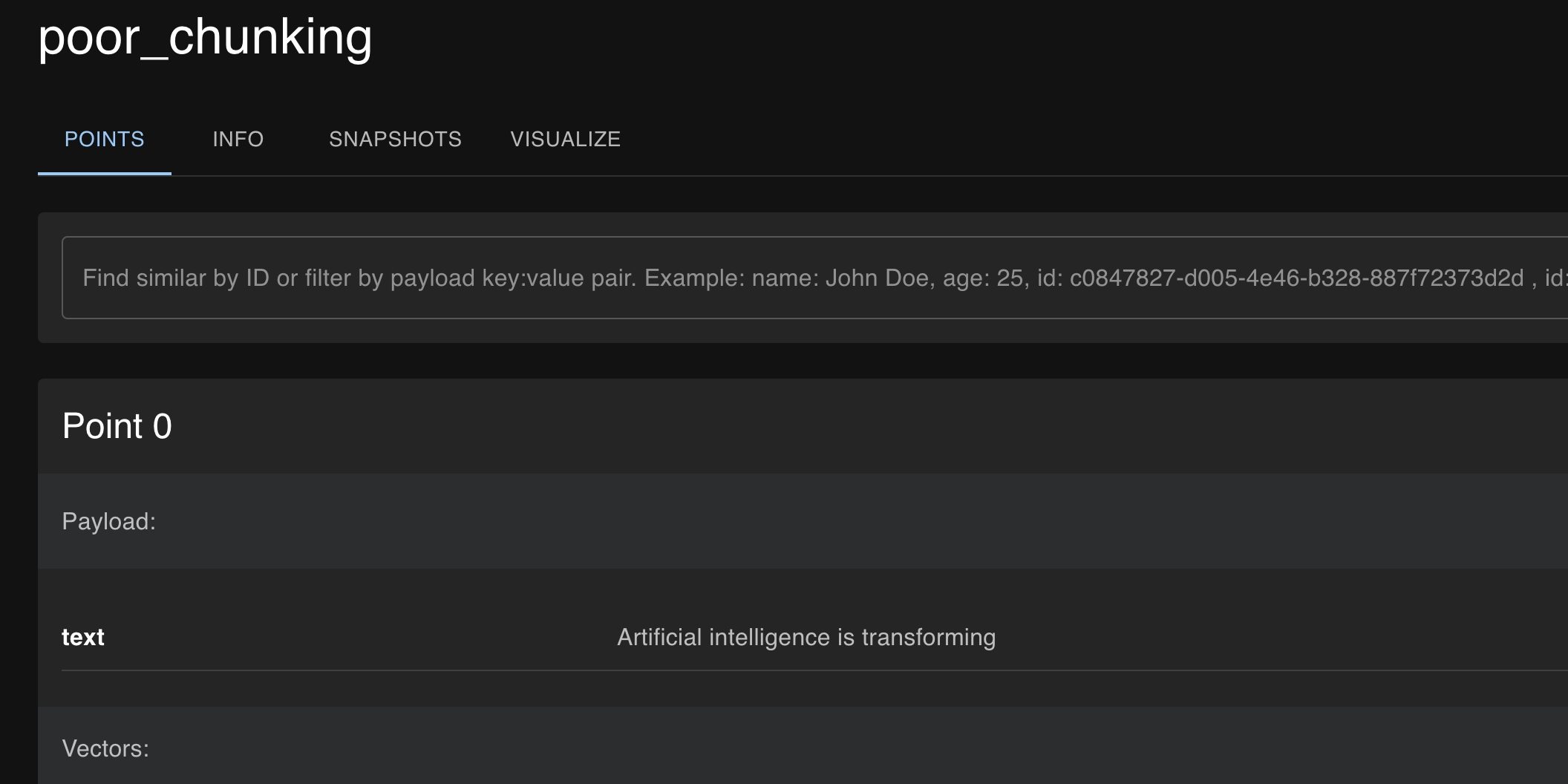Click the bold text payload key

click(x=82, y=637)
